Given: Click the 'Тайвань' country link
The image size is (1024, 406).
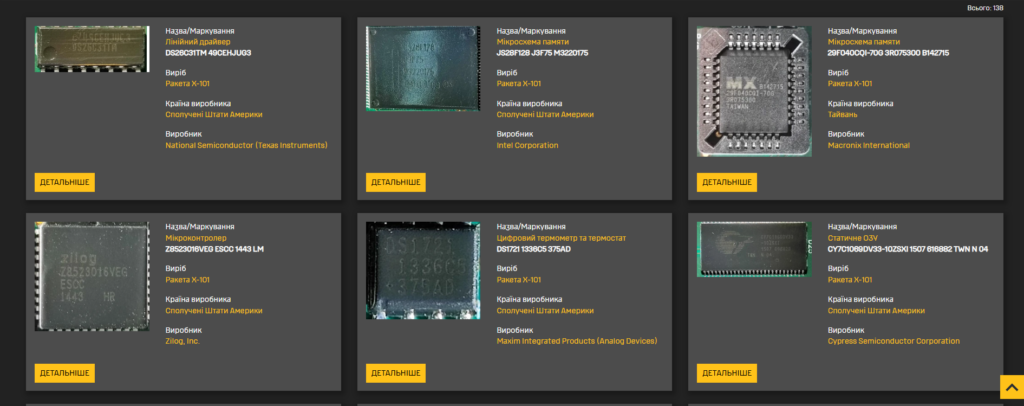Looking at the screenshot, I should pos(842,114).
